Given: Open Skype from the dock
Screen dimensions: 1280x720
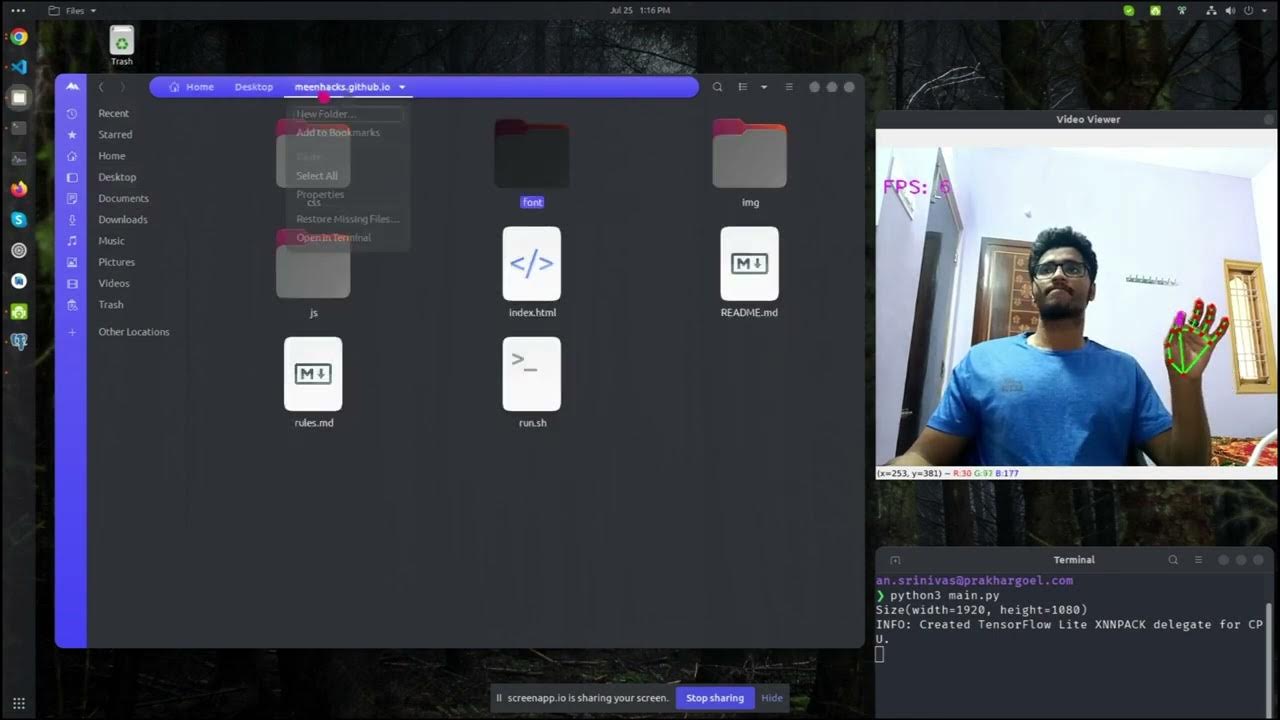Looking at the screenshot, I should point(18,220).
